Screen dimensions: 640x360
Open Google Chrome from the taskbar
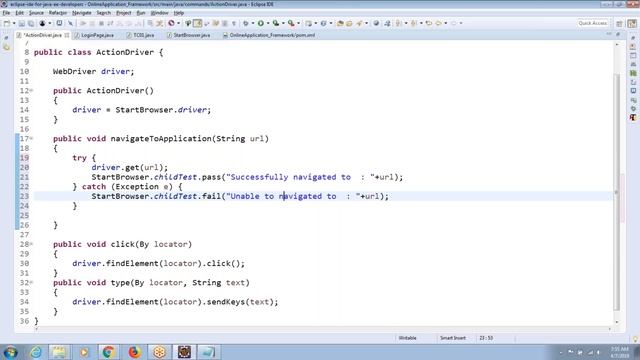coord(109,352)
